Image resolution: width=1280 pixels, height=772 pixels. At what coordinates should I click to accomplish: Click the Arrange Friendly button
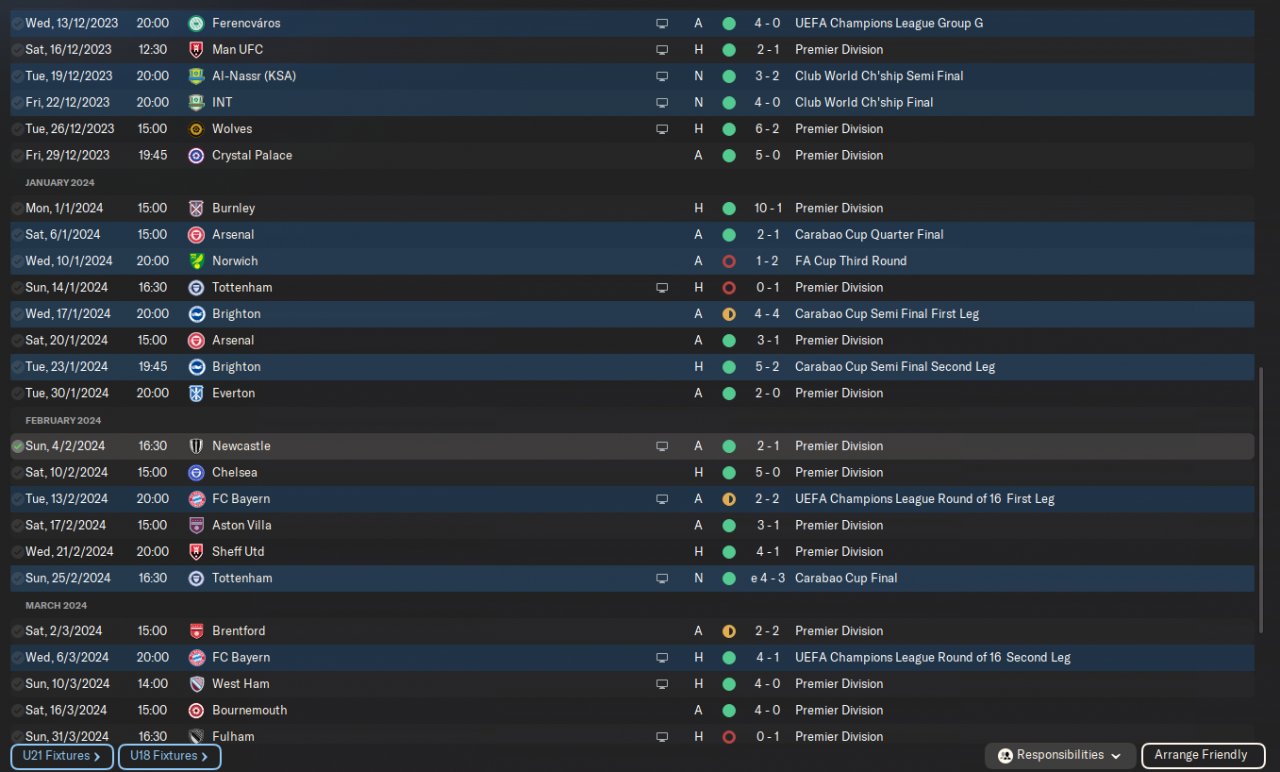pos(1203,756)
